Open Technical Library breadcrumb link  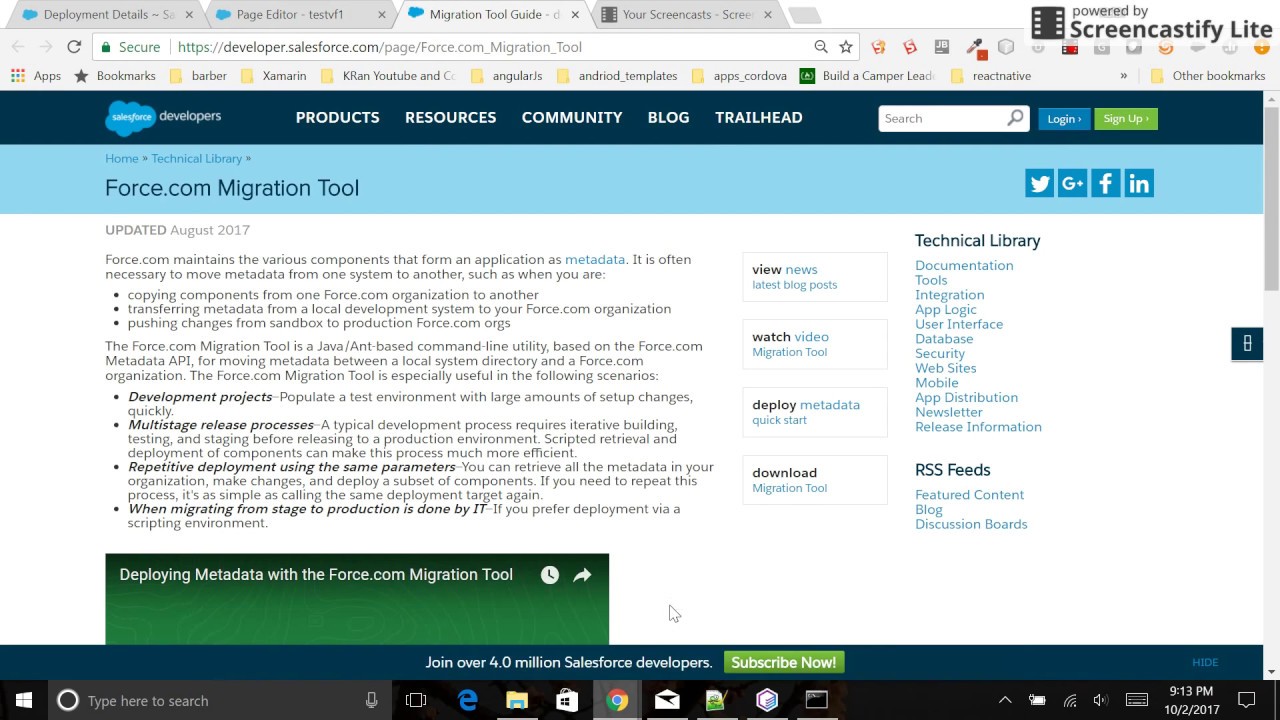pos(197,159)
